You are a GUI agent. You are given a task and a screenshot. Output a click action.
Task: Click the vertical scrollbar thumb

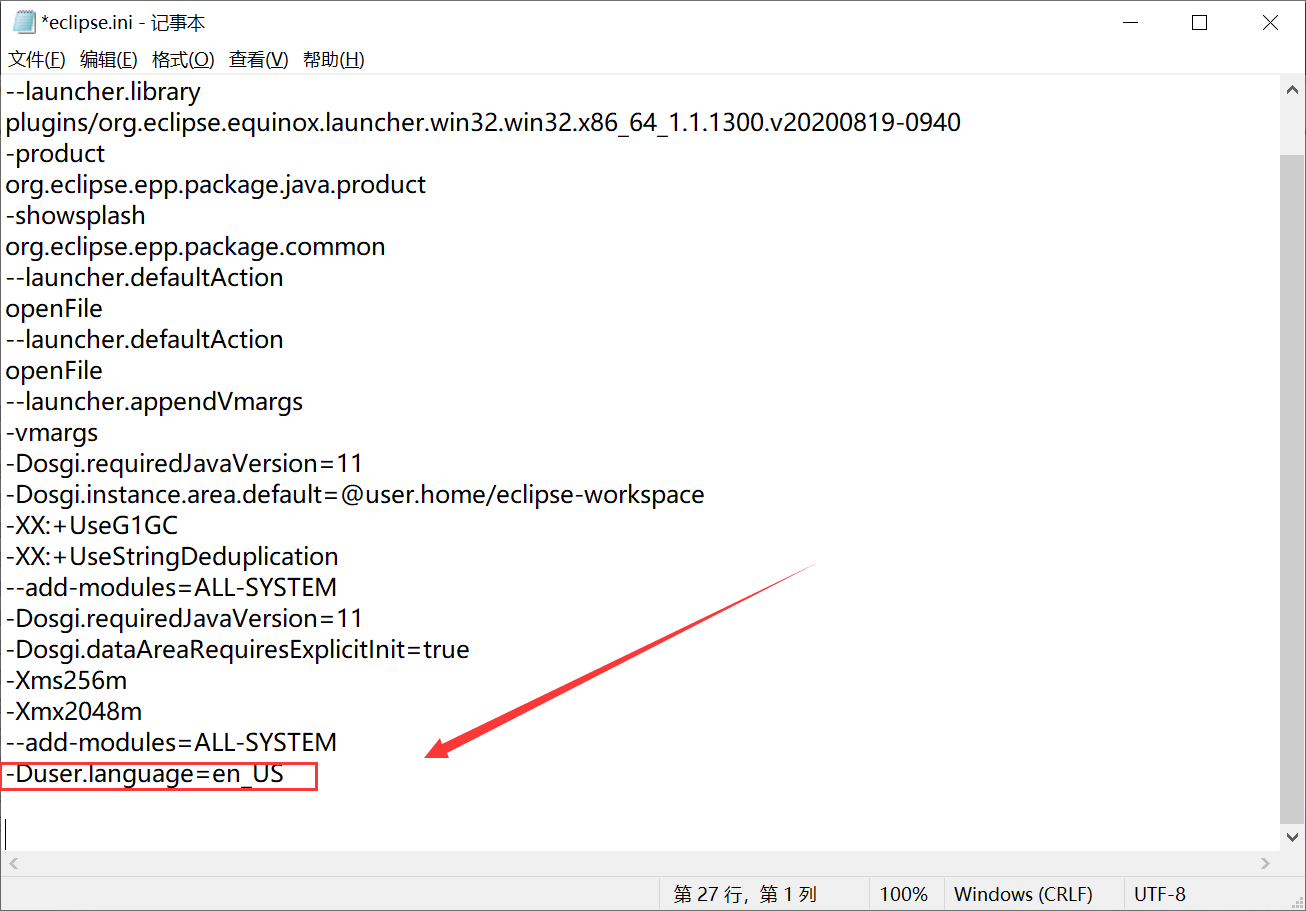pyautogui.click(x=1292, y=487)
